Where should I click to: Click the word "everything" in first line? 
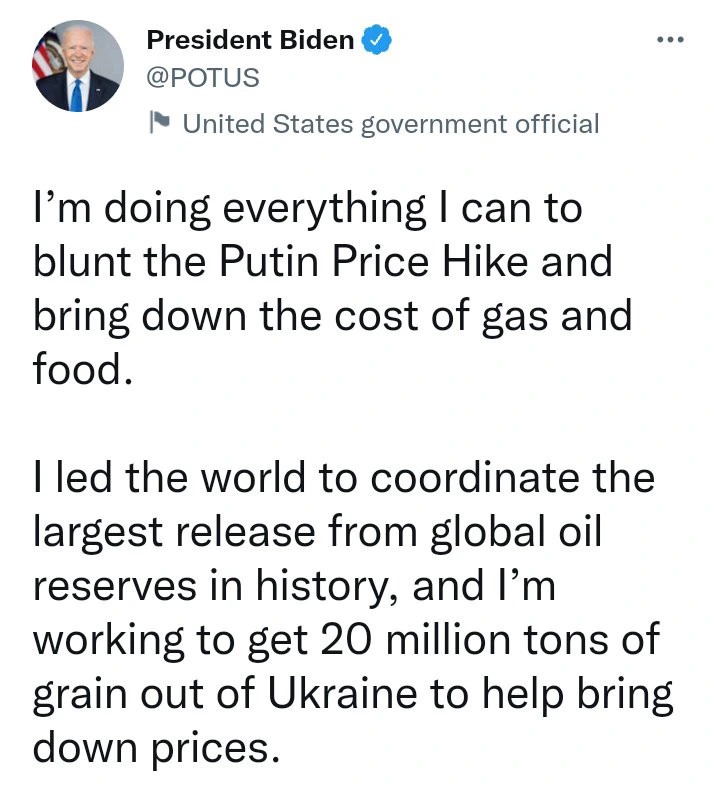coord(323,210)
